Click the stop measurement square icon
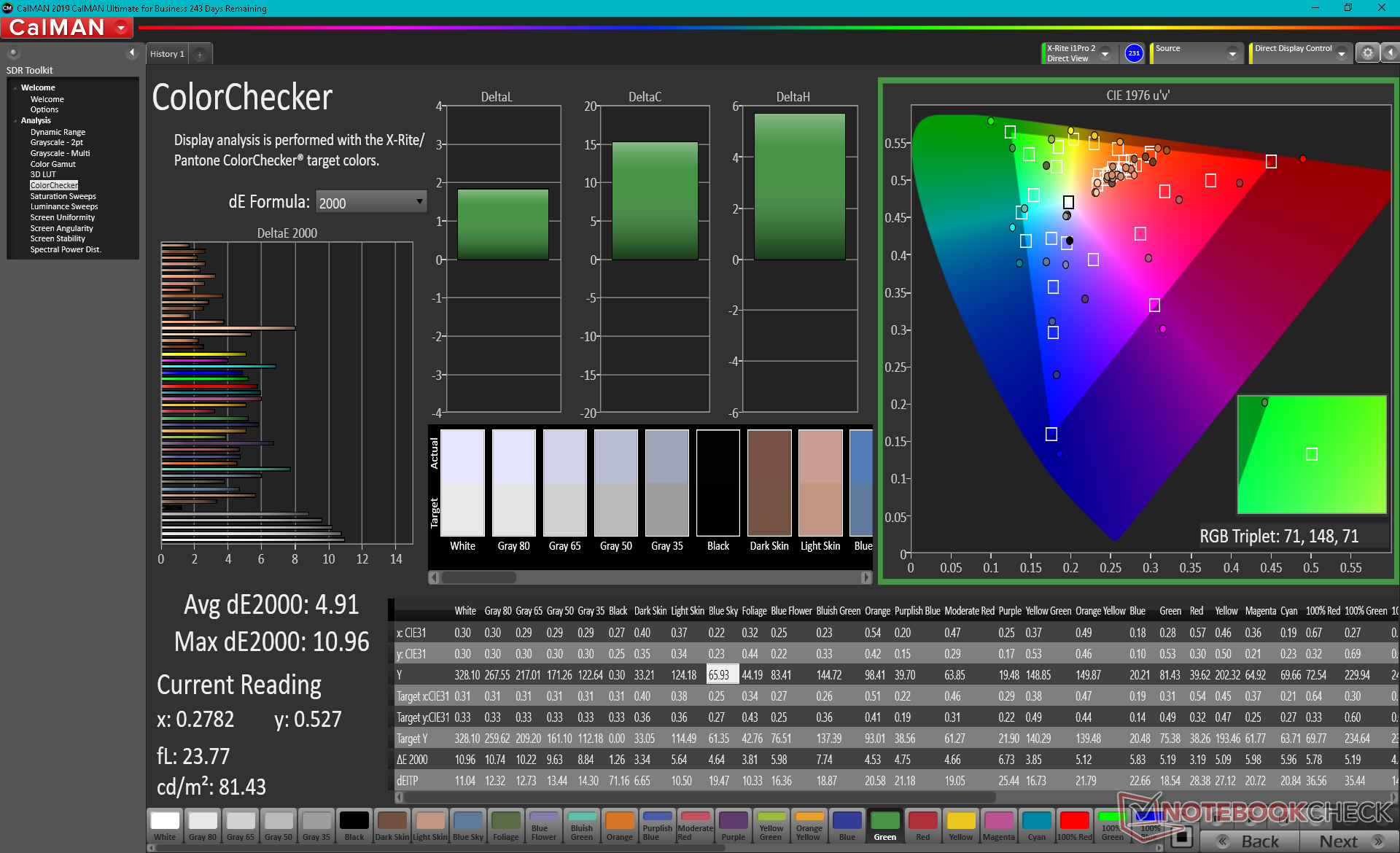 [x=1181, y=837]
